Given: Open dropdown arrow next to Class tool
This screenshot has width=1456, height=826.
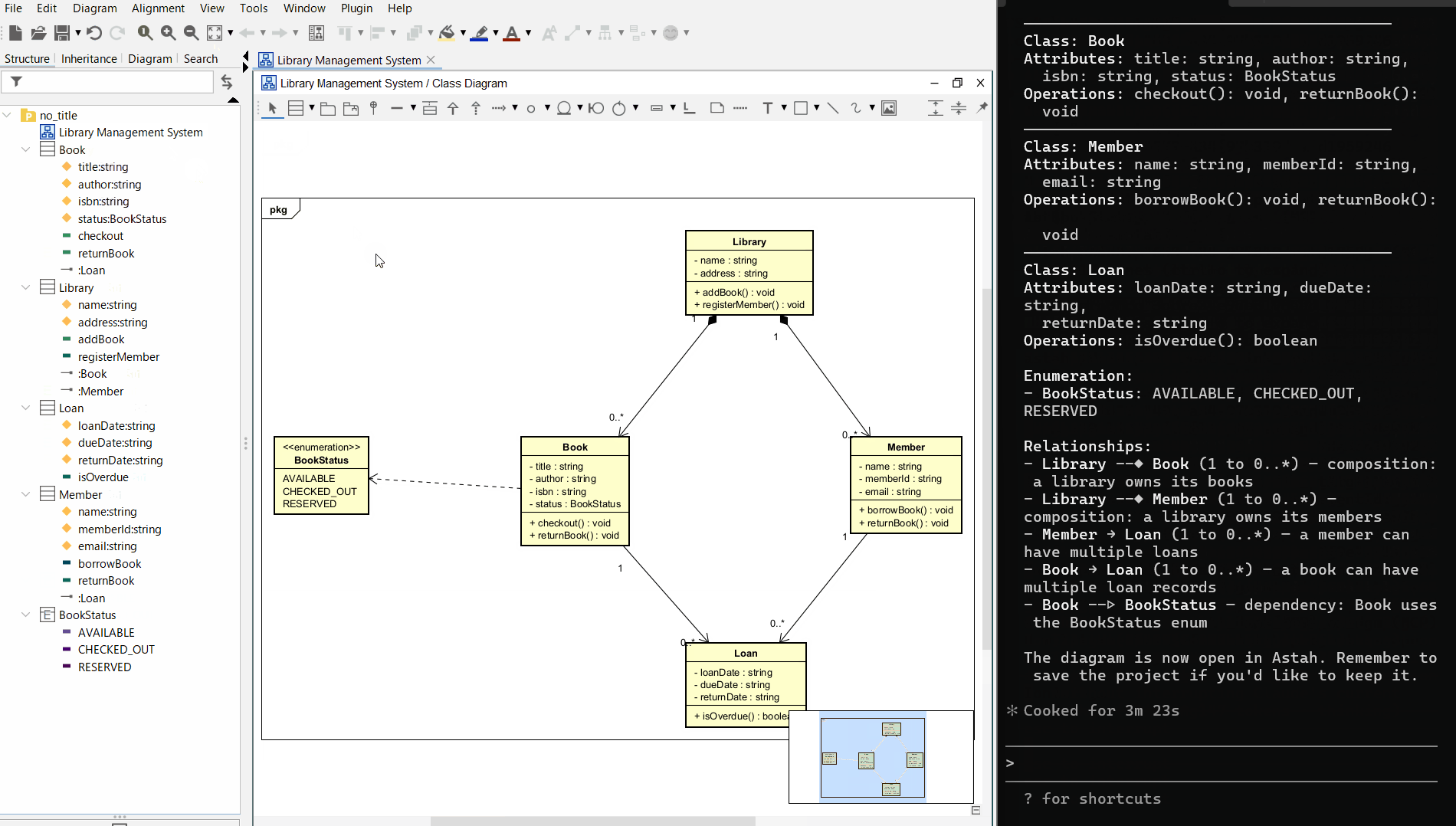Looking at the screenshot, I should point(312,108).
